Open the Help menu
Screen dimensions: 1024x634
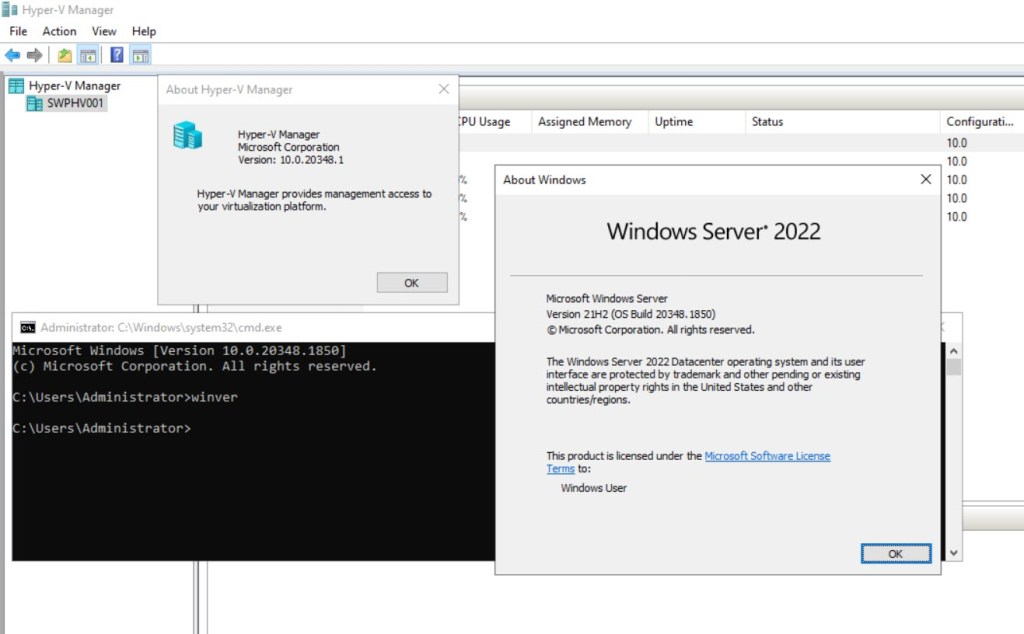click(x=144, y=31)
